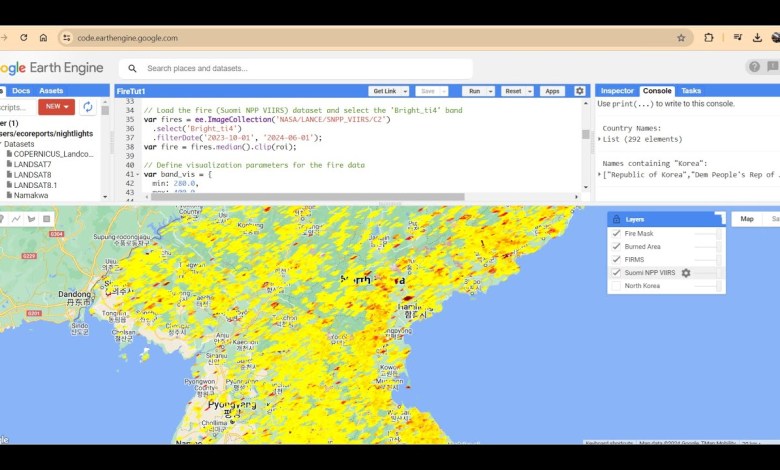Screen dimensions: 780x470
Task: Bookmark this page with the star
Action: pyautogui.click(x=681, y=38)
